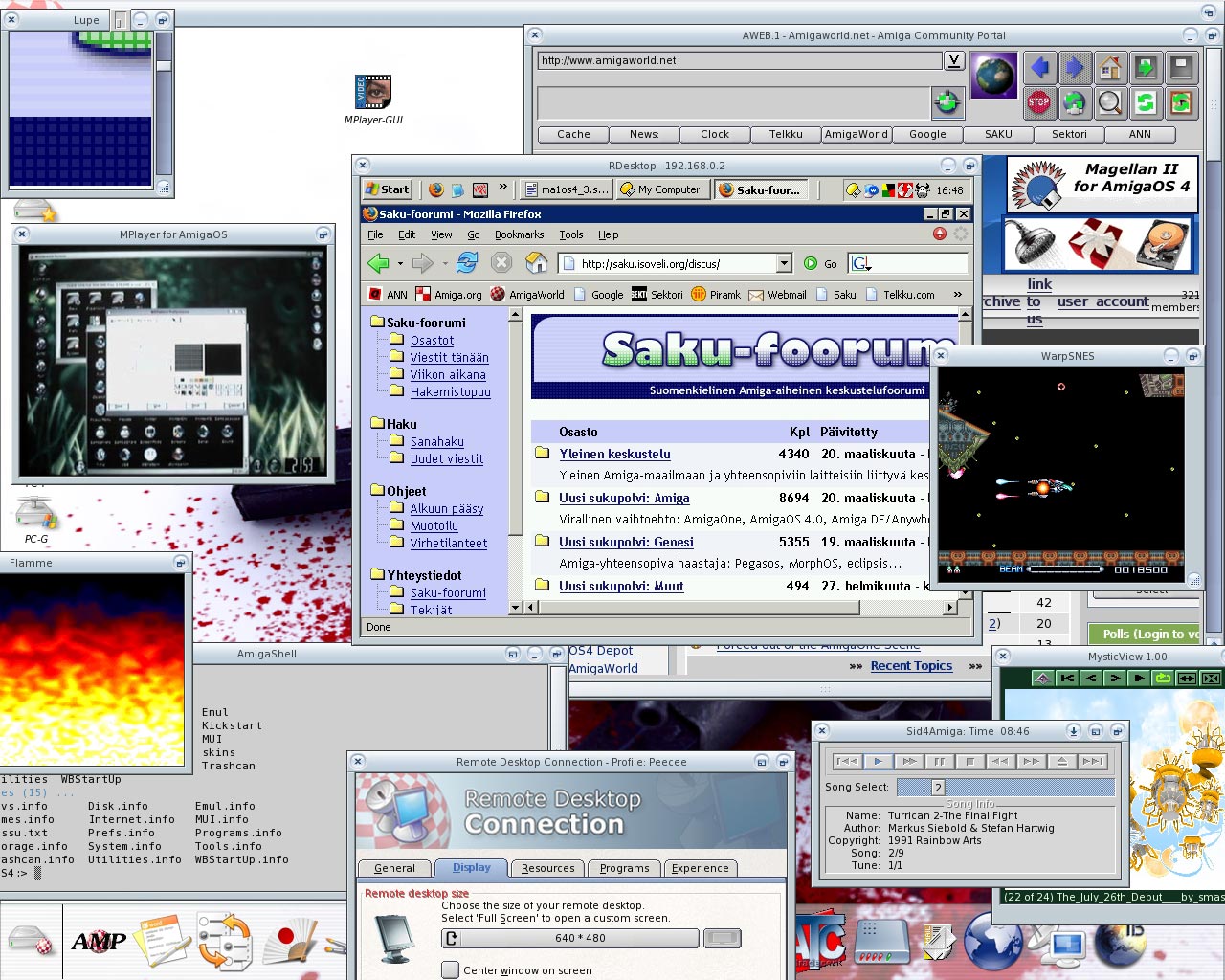Stop playback in Sid4Amiga
1225x980 pixels.
969,762
